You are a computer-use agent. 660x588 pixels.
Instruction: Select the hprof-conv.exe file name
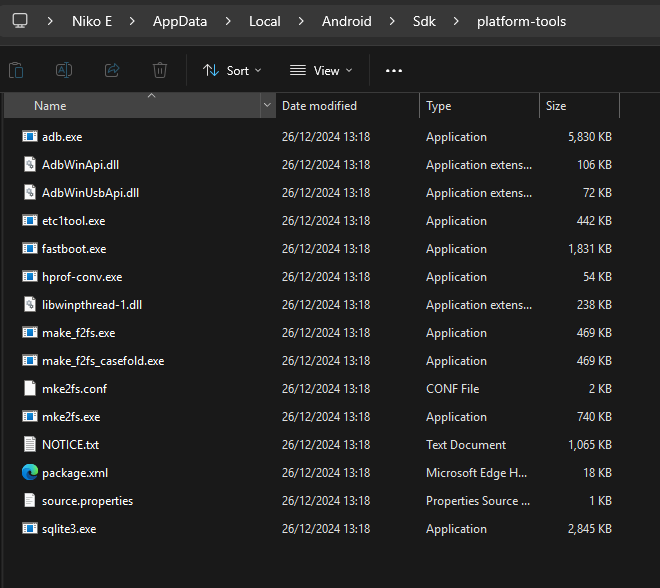click(82, 277)
